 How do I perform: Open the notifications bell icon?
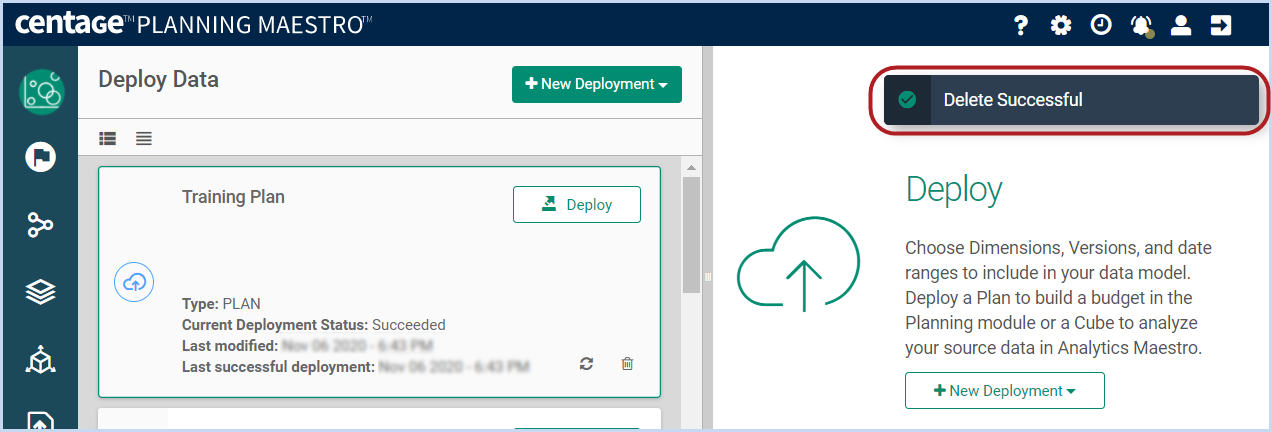(x=1141, y=26)
